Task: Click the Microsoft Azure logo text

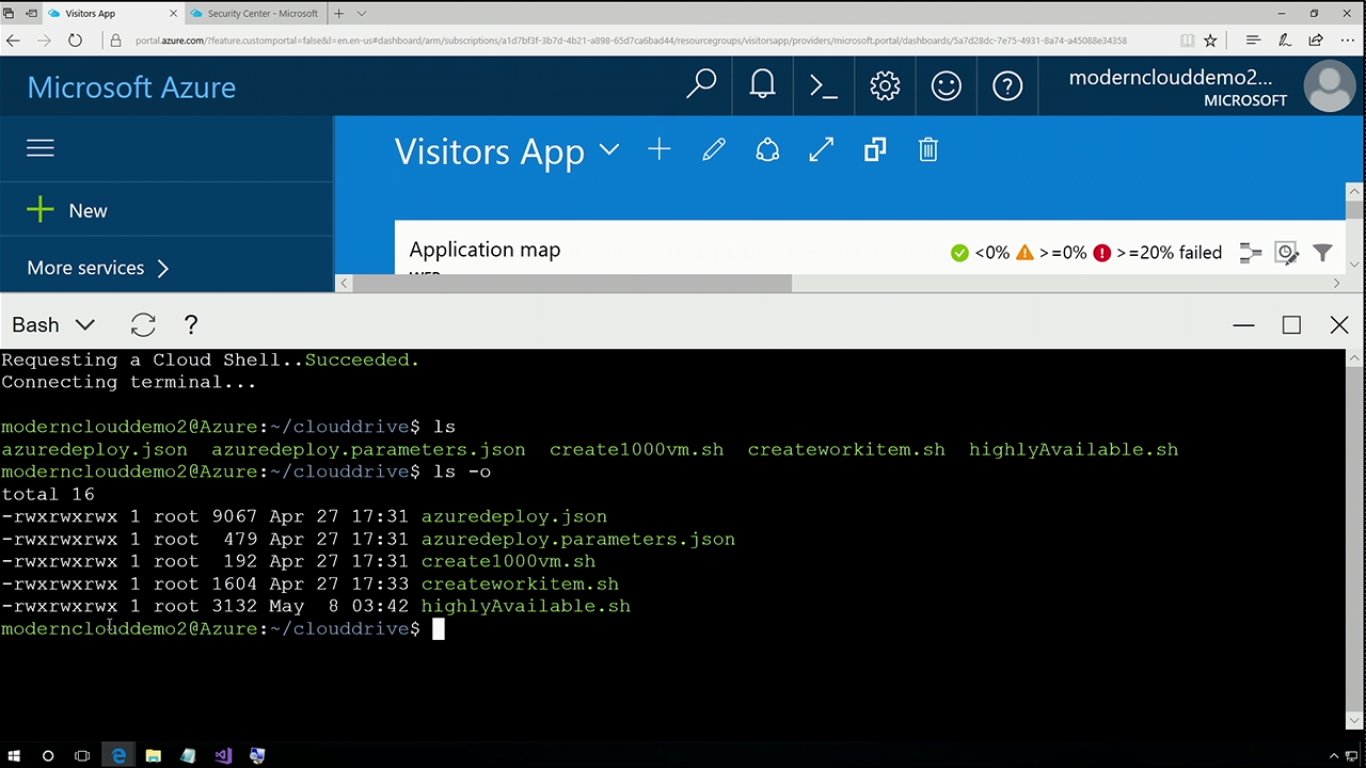Action: point(131,87)
